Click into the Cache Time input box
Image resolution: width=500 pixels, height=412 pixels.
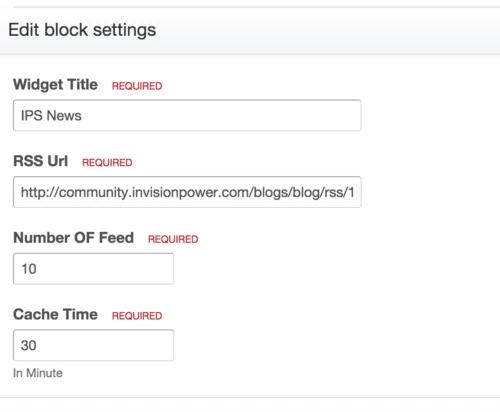click(93, 345)
